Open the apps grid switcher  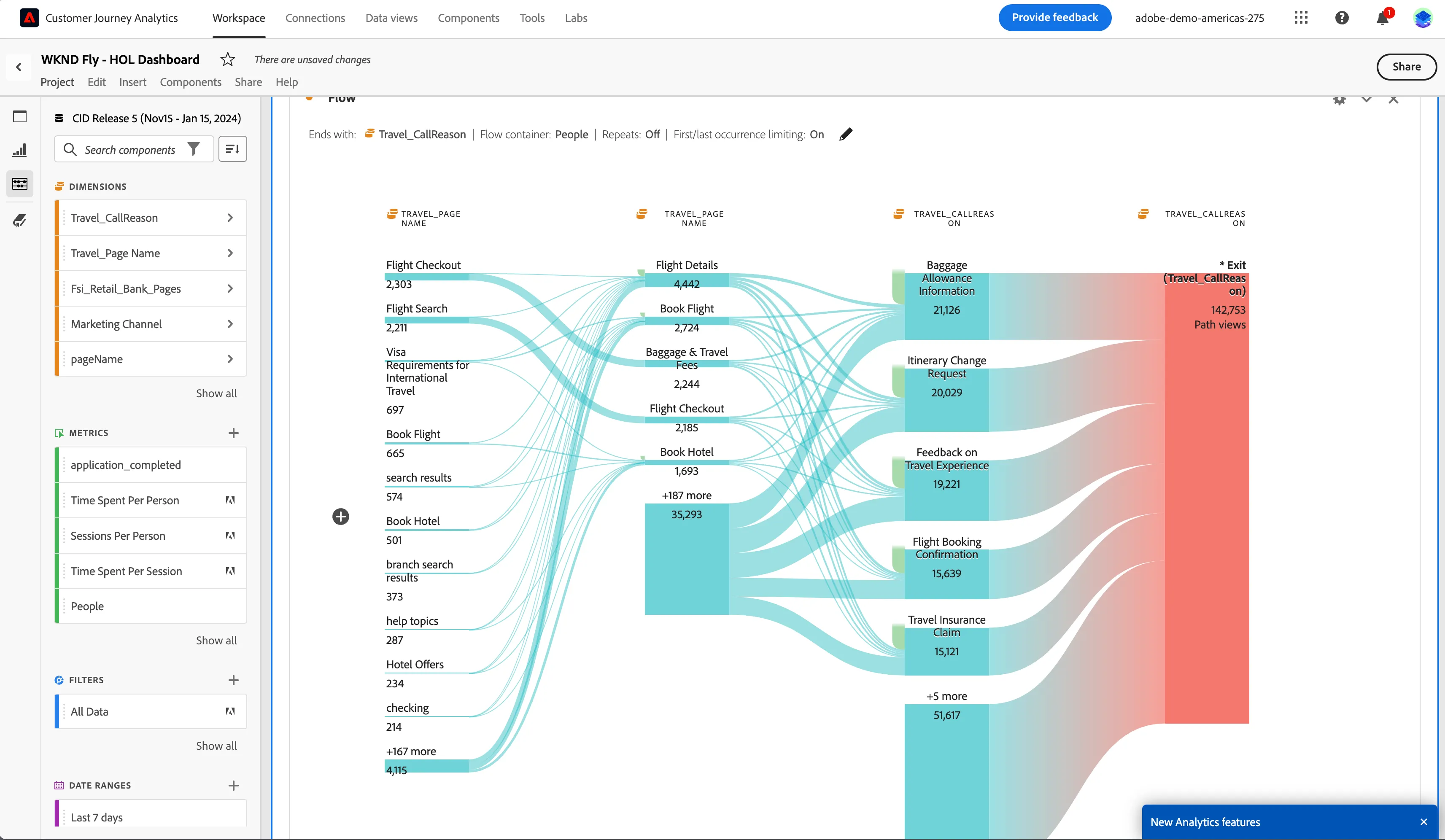(1301, 18)
